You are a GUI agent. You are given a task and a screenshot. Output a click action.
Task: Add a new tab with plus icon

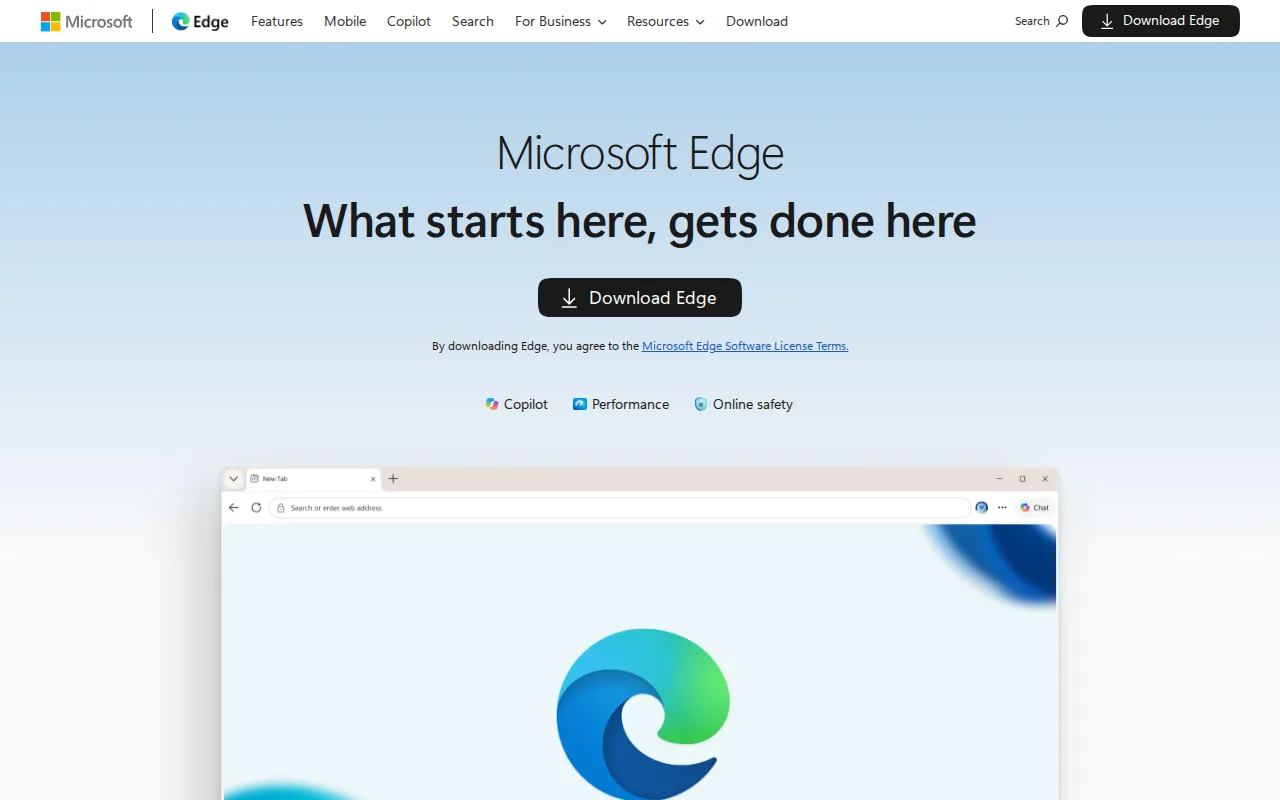coord(393,479)
